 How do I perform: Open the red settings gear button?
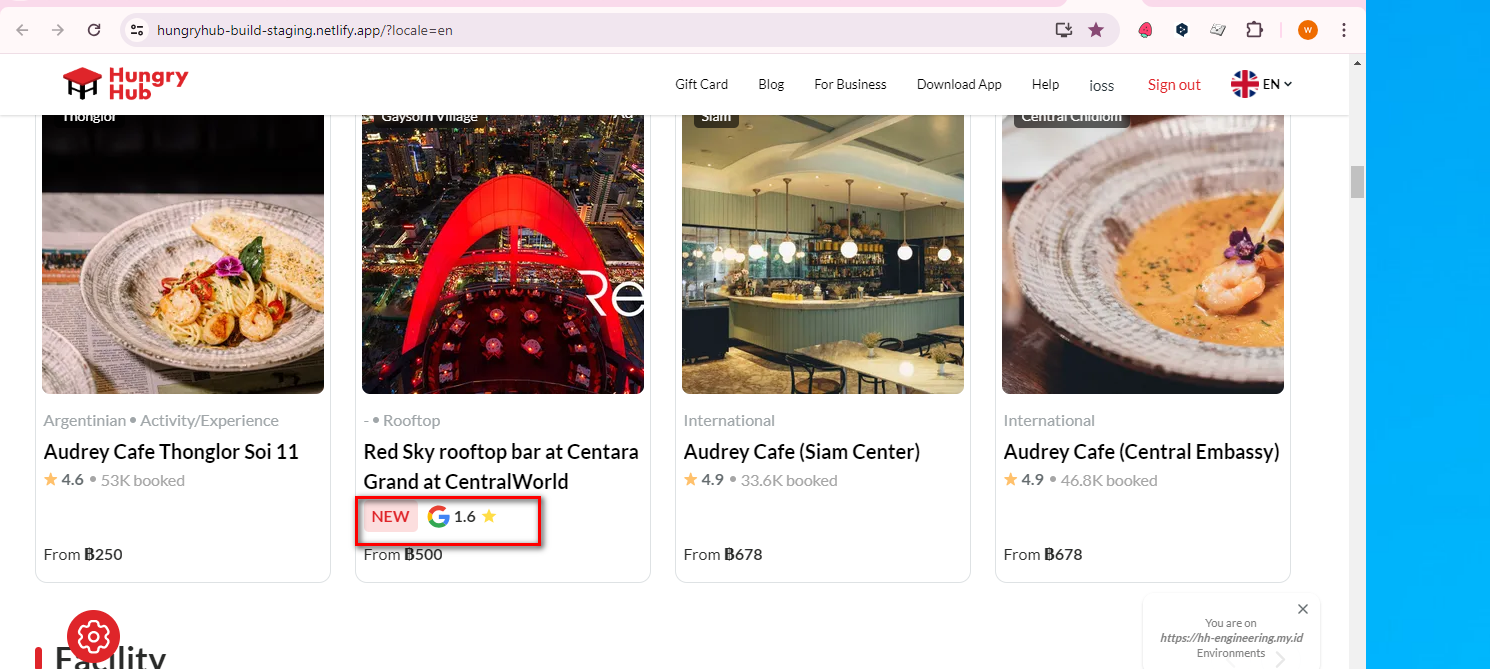93,636
